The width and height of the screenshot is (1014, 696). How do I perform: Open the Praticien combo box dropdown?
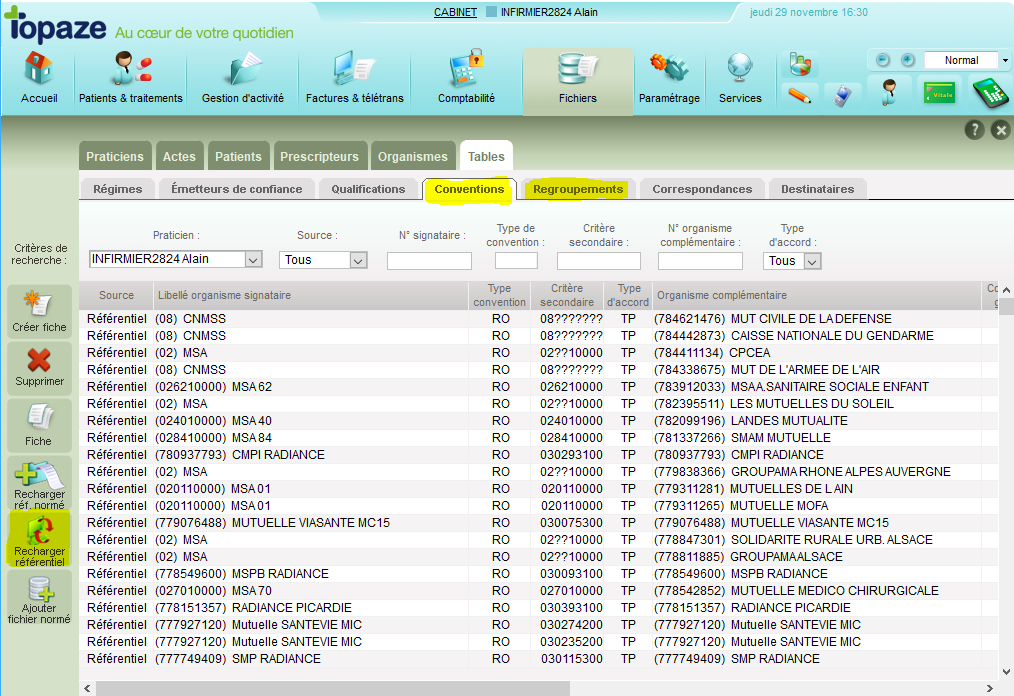click(254, 259)
